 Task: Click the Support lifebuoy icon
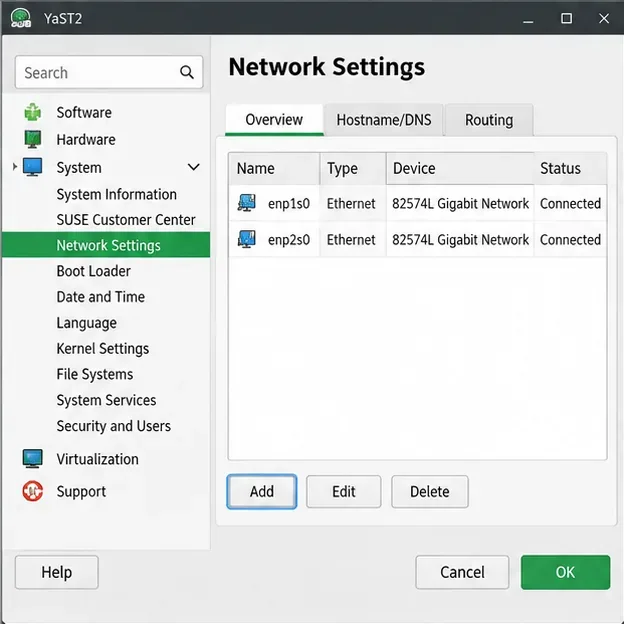pyautogui.click(x=33, y=491)
